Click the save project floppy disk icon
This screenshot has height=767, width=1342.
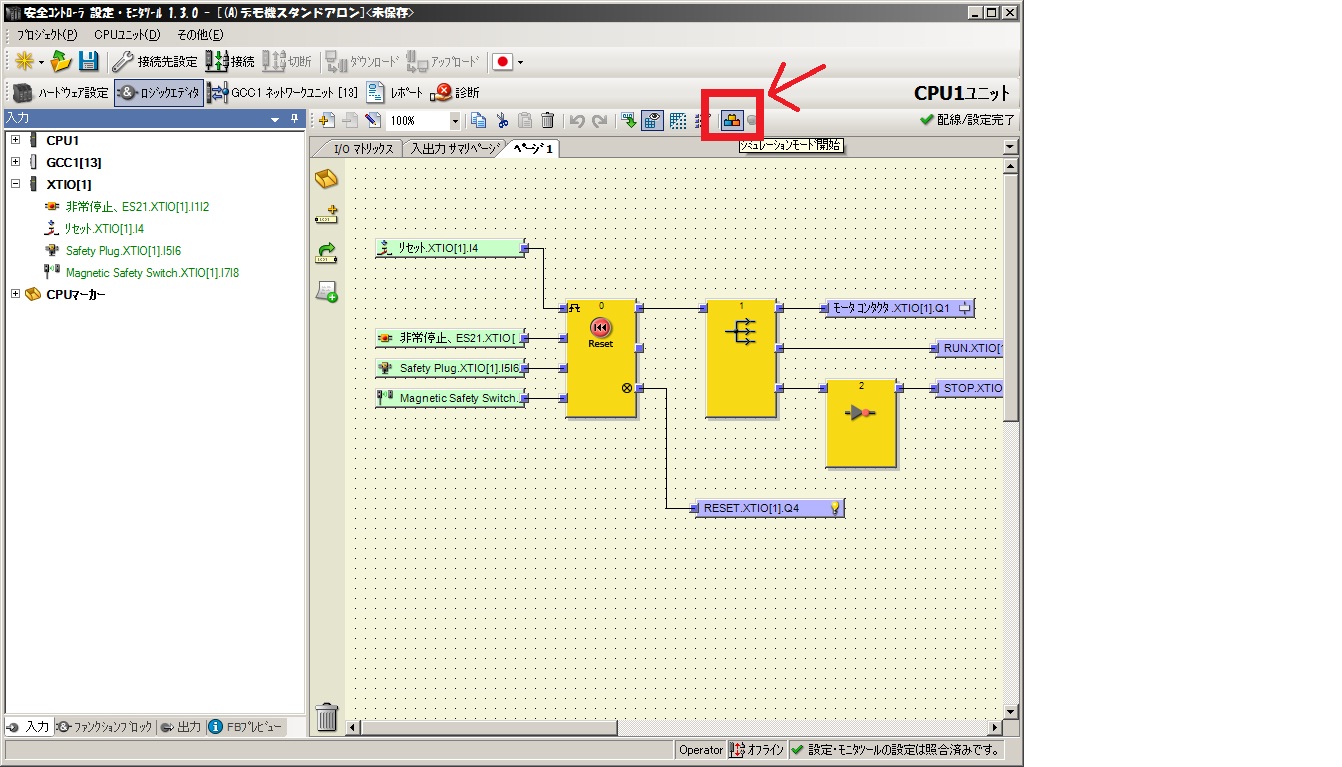click(89, 61)
